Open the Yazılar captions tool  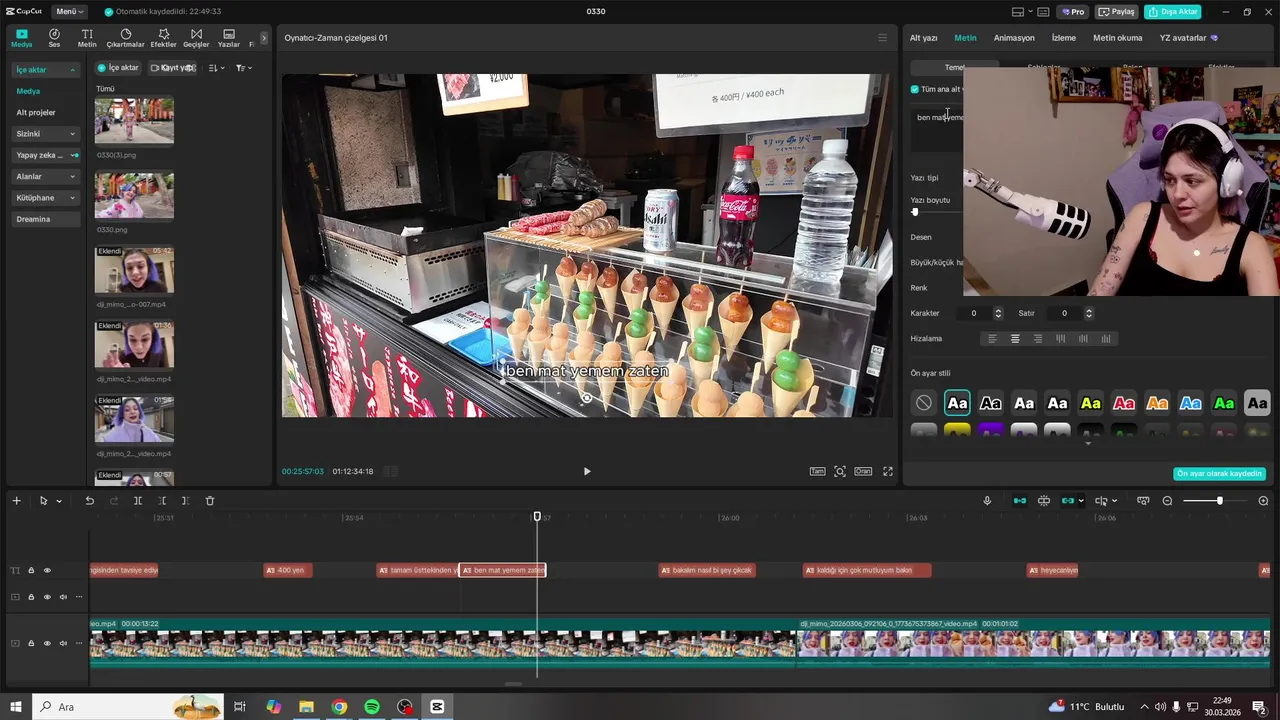(229, 38)
